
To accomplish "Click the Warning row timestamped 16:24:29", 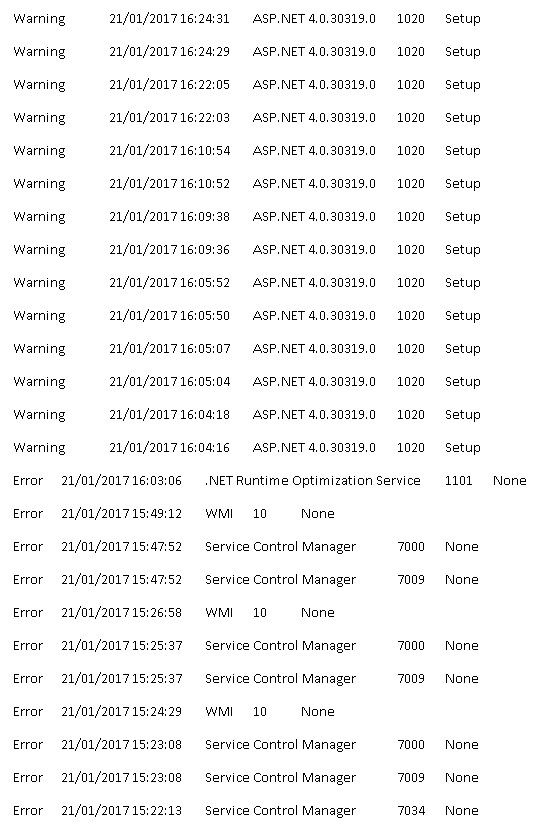I will pyautogui.click(x=247, y=52).
